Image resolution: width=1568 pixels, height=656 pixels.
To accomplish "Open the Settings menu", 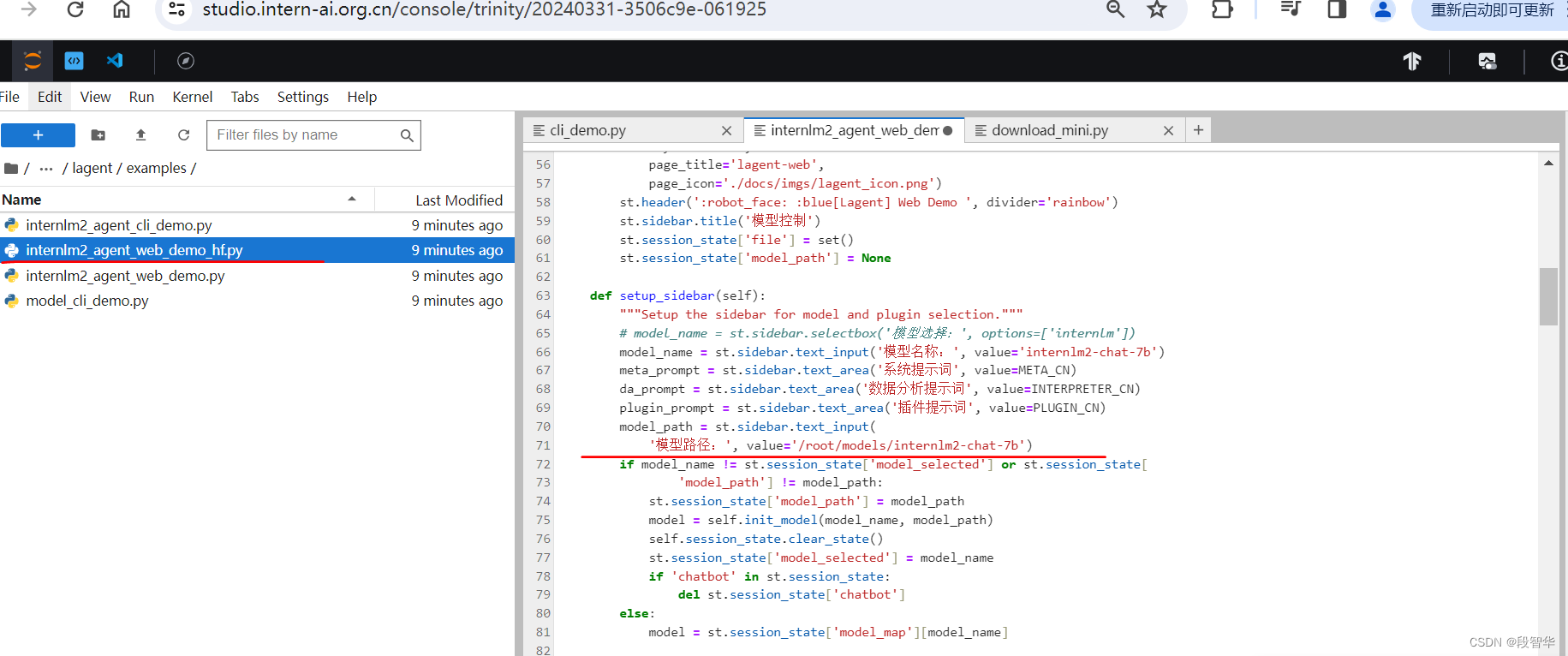I will (302, 97).
